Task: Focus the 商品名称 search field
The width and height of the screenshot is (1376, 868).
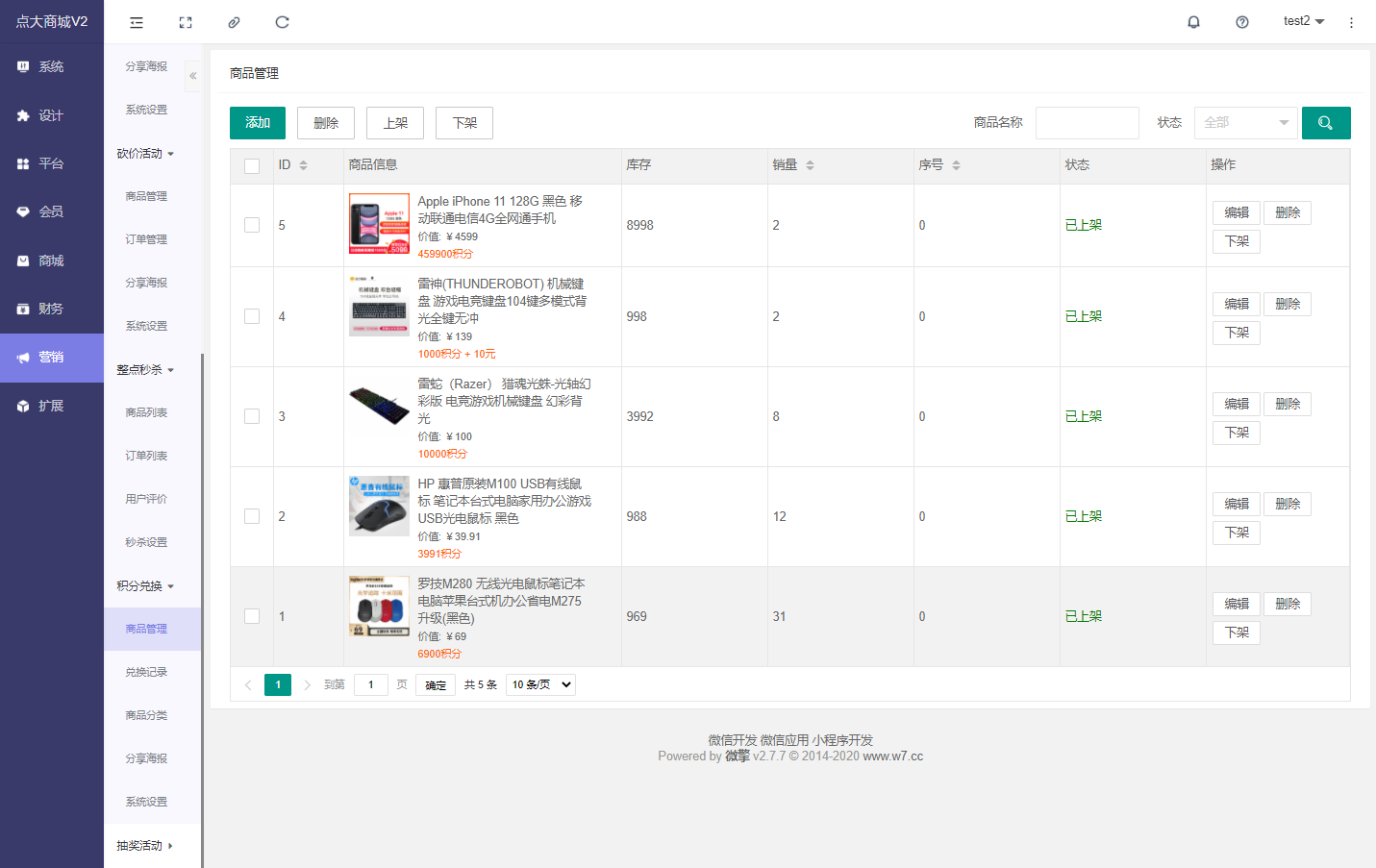Action: click(x=1088, y=123)
